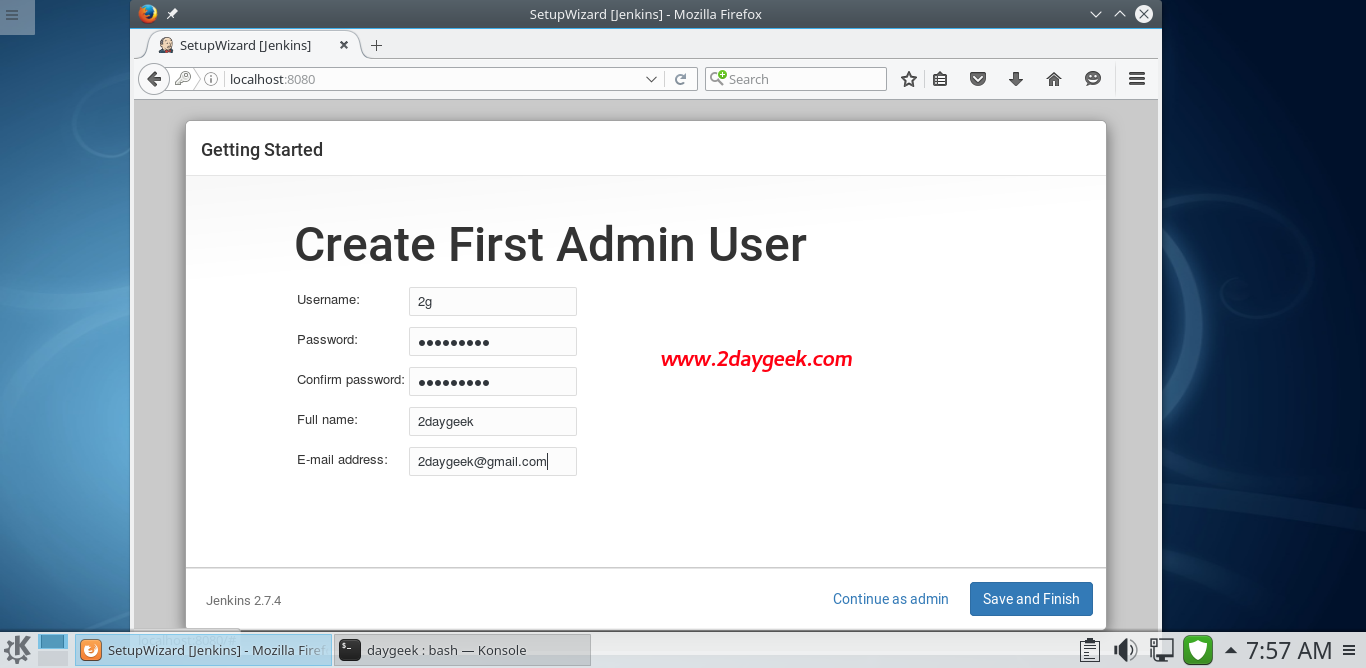
Task: Open a new tab with plus button
Action: (x=376, y=45)
